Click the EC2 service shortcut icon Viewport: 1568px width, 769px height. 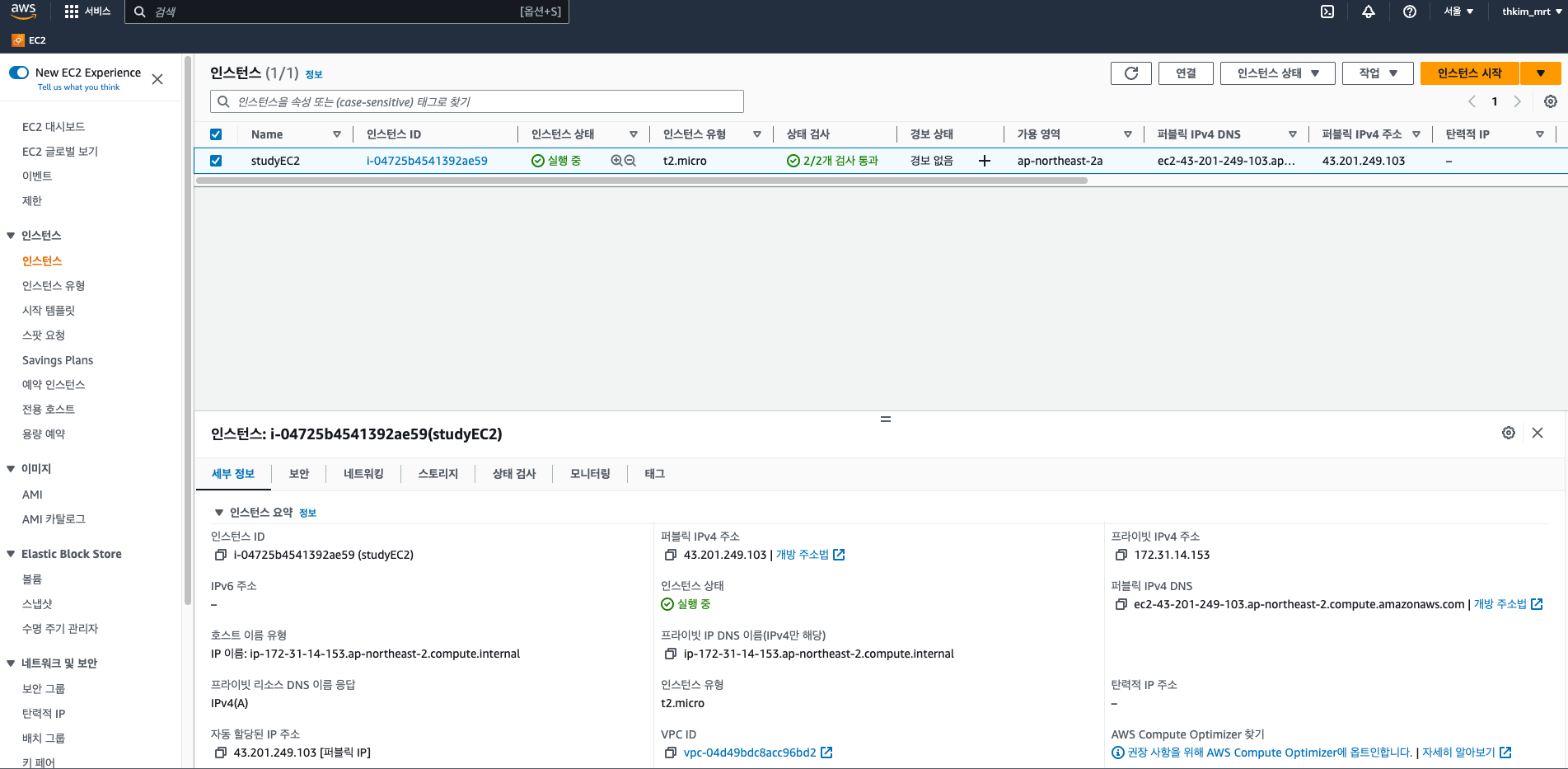pyautogui.click(x=18, y=40)
